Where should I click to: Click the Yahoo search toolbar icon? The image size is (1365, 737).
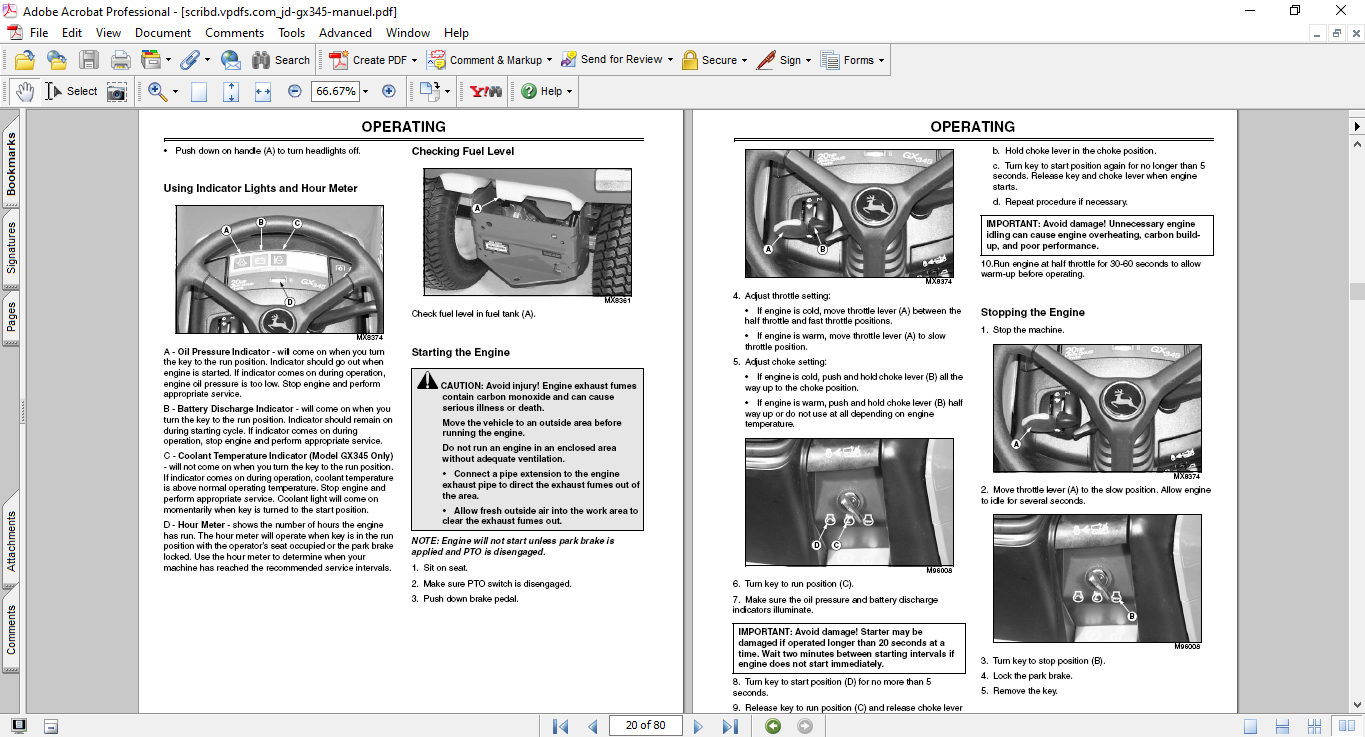point(486,91)
